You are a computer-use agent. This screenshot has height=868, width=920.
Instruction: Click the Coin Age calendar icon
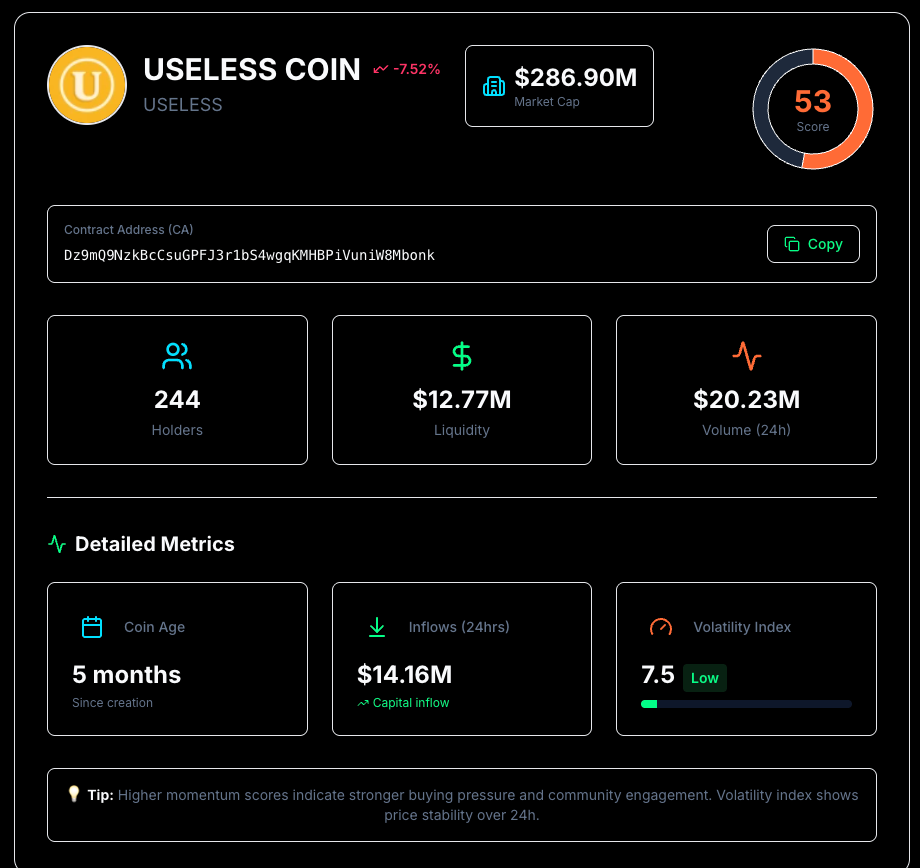pos(92,627)
